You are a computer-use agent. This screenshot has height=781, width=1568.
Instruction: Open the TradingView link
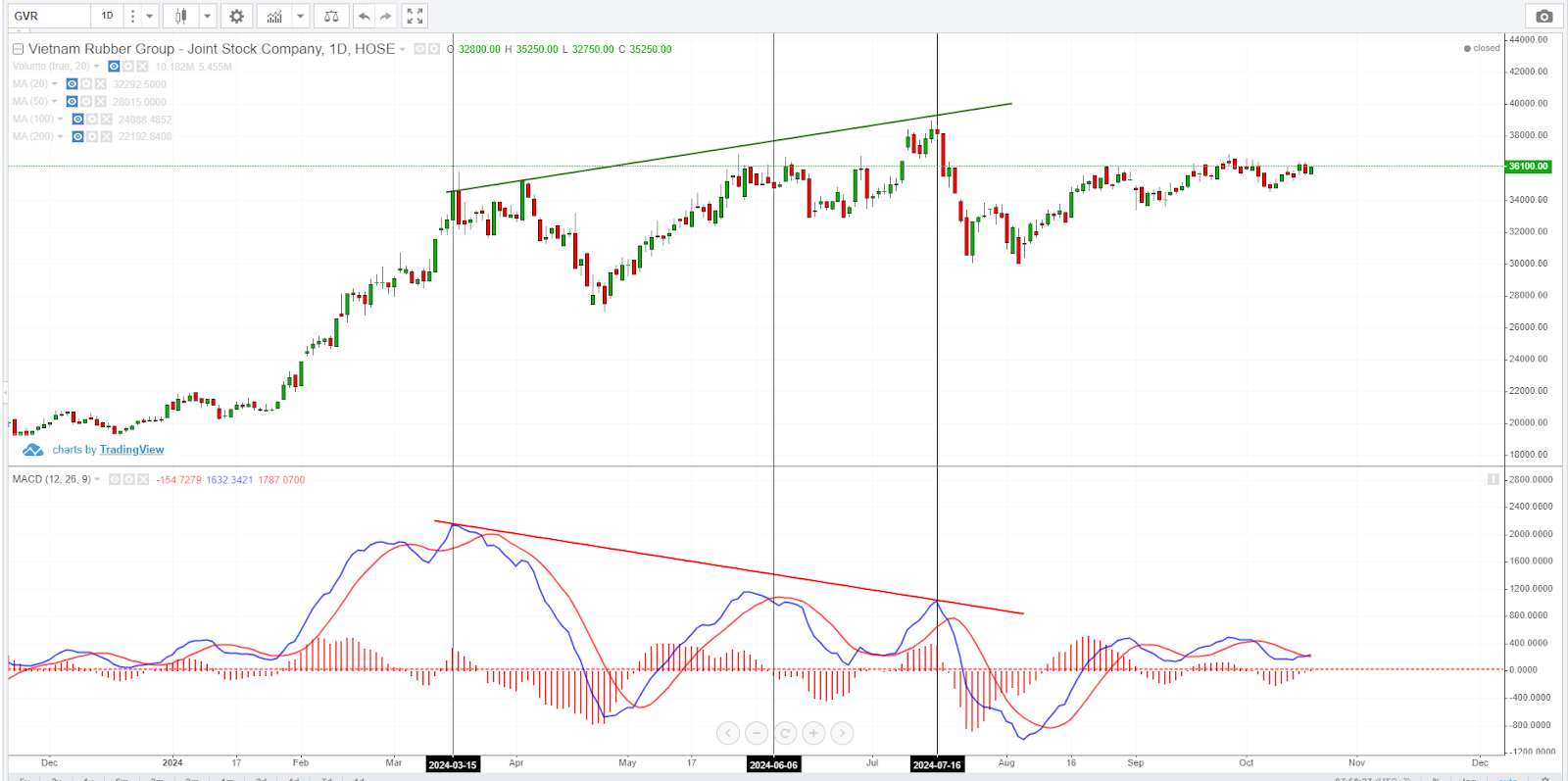tap(131, 450)
